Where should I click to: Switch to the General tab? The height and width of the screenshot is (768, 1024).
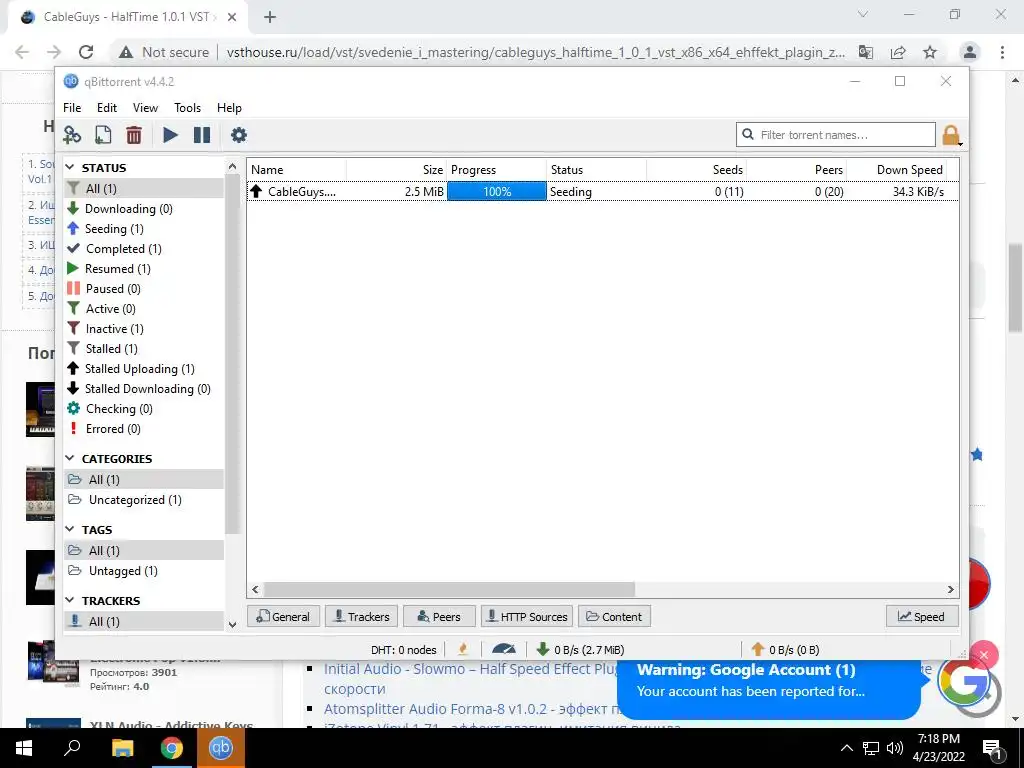tap(283, 616)
